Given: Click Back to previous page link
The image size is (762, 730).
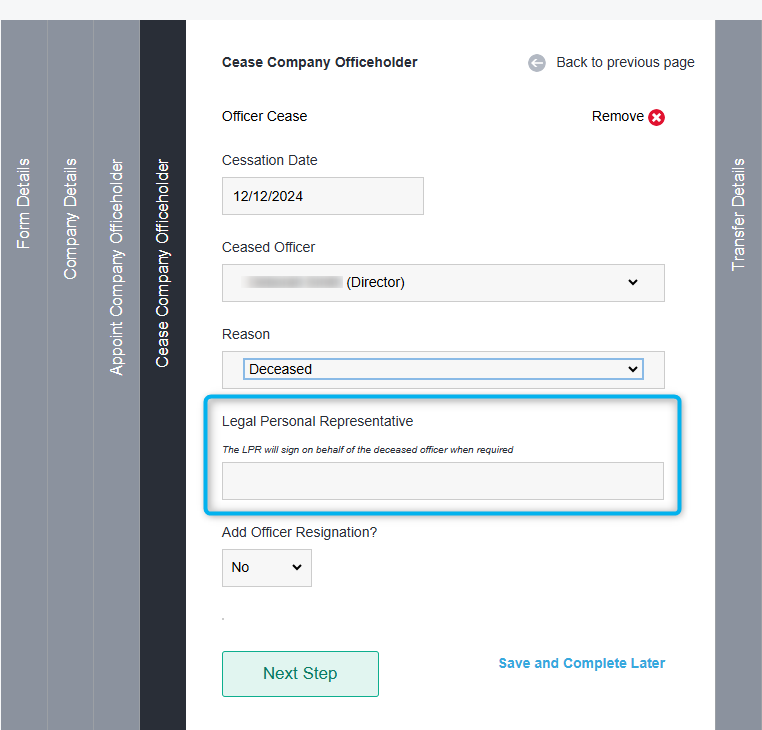Looking at the screenshot, I should pos(625,63).
